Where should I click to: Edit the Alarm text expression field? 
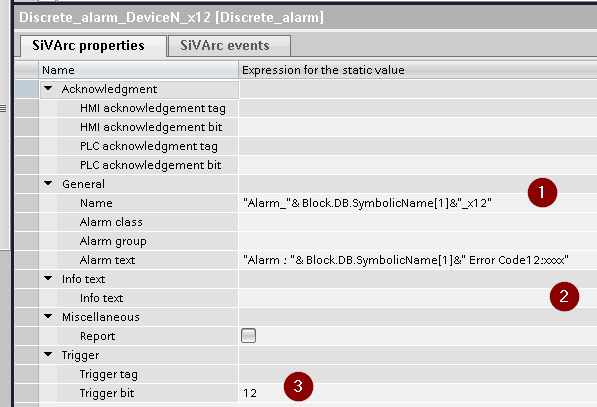418,260
